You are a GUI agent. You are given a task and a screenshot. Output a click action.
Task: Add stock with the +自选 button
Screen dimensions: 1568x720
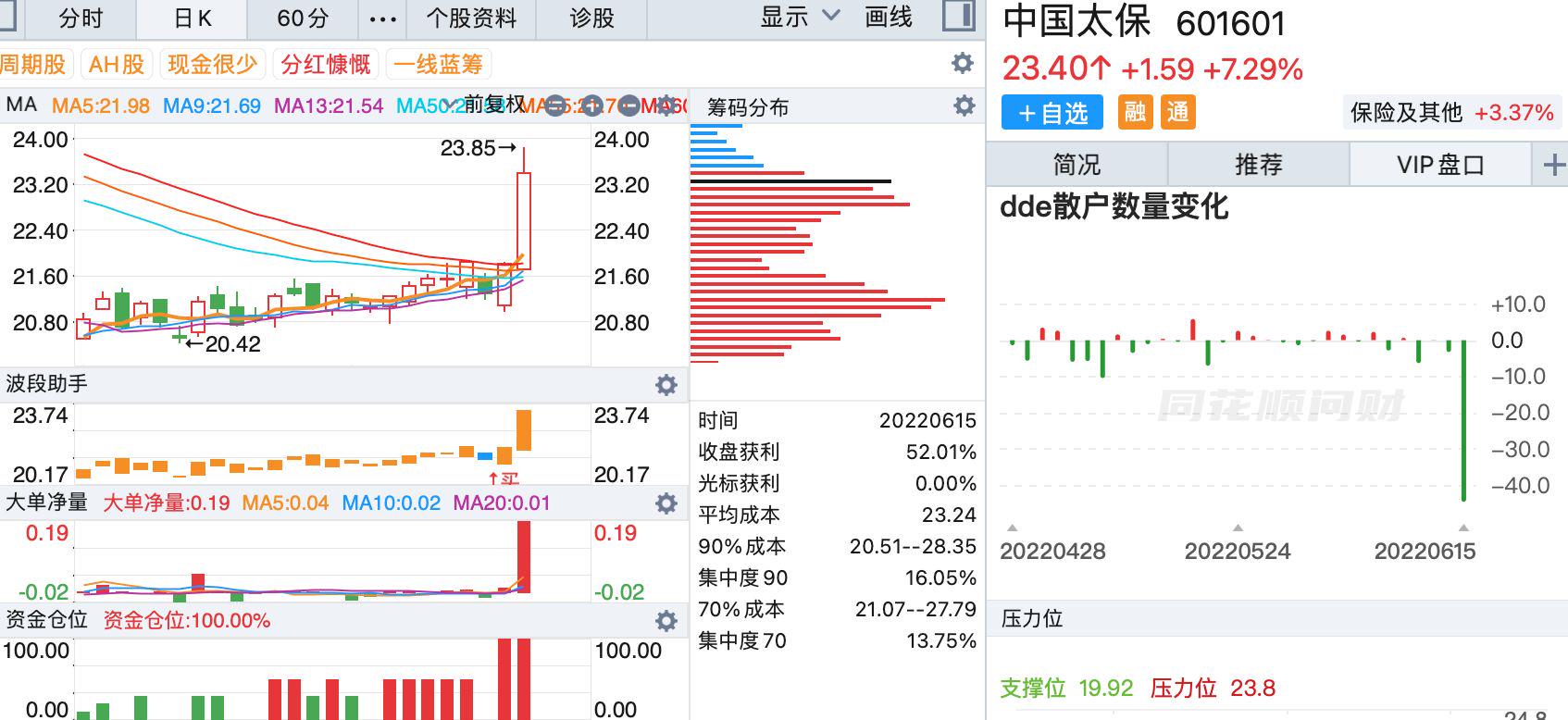tap(1052, 113)
